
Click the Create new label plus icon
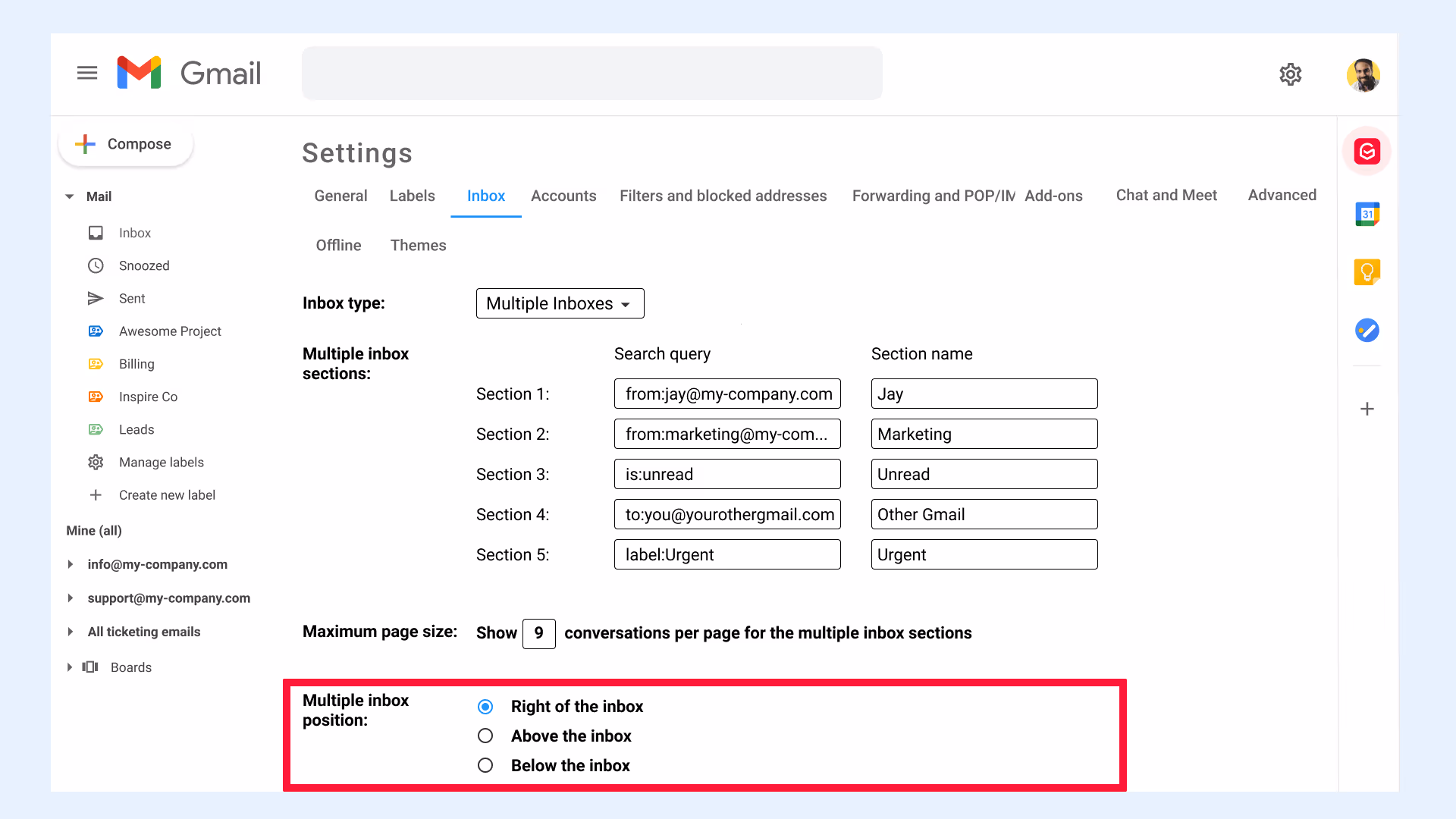[96, 494]
